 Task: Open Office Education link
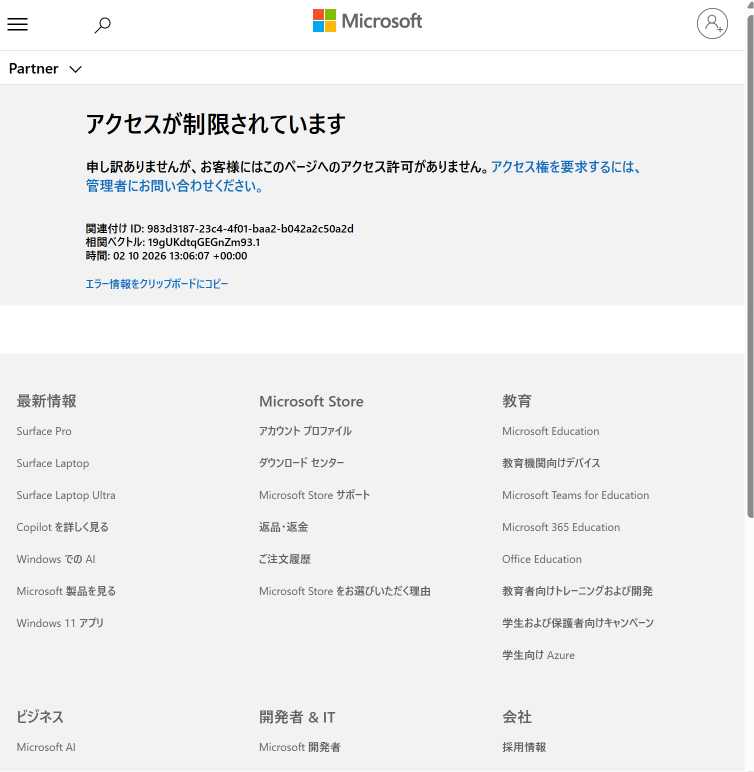click(x=542, y=559)
